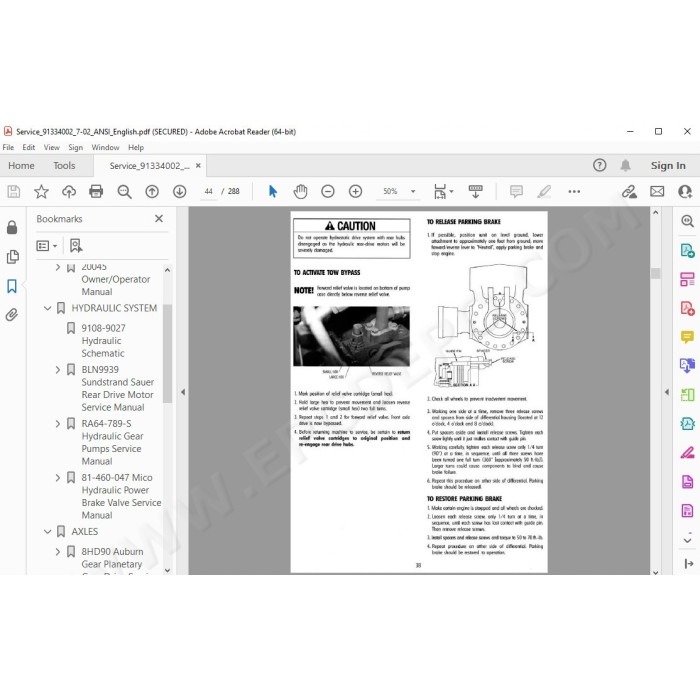Expand 8HD90 Auburn Gear bookmark

[57, 552]
